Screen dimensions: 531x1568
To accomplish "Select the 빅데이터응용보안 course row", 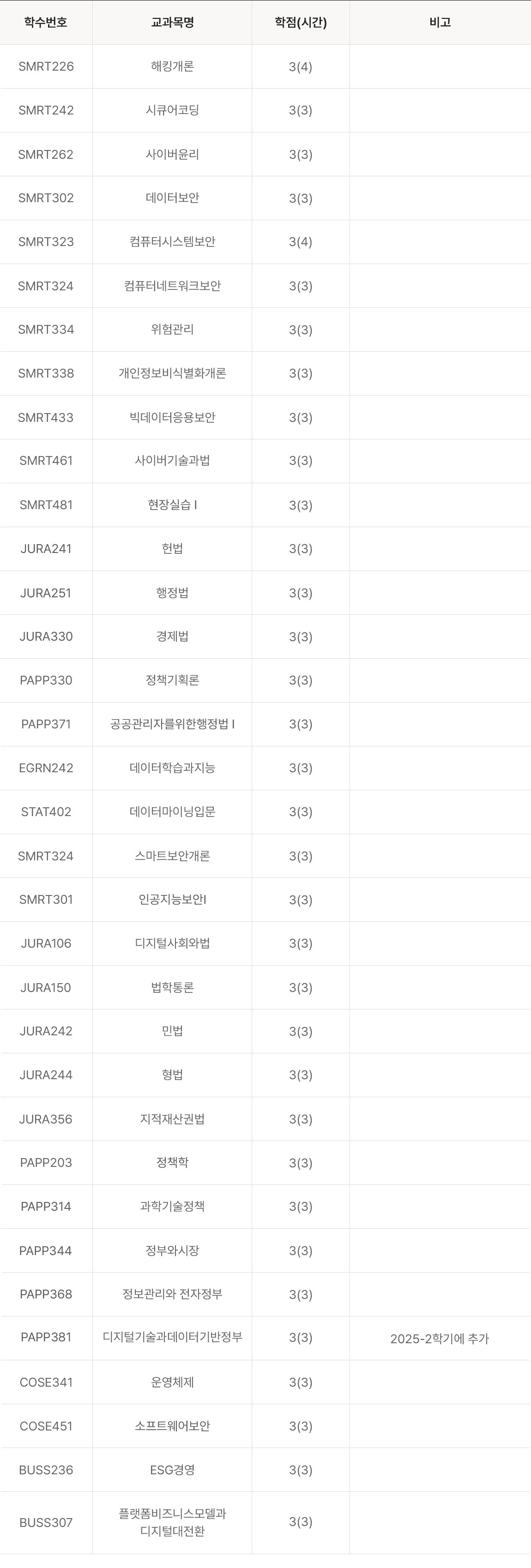I will 172,418.
